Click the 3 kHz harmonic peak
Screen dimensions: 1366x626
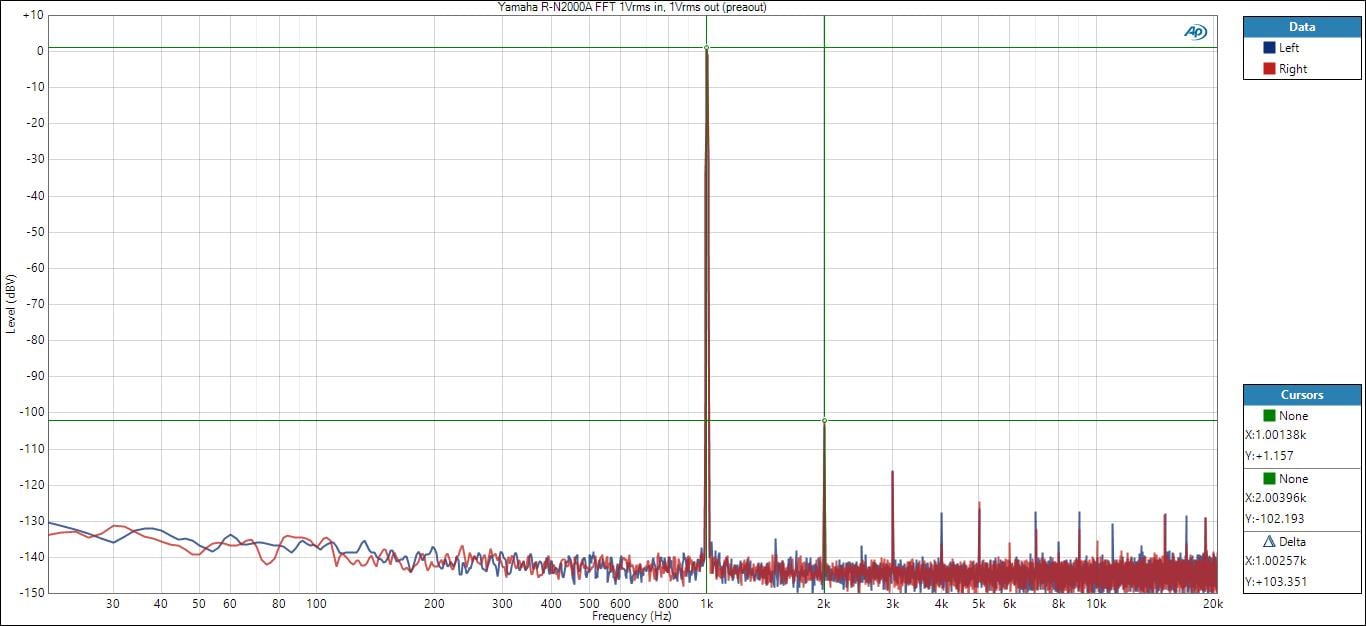(892, 472)
